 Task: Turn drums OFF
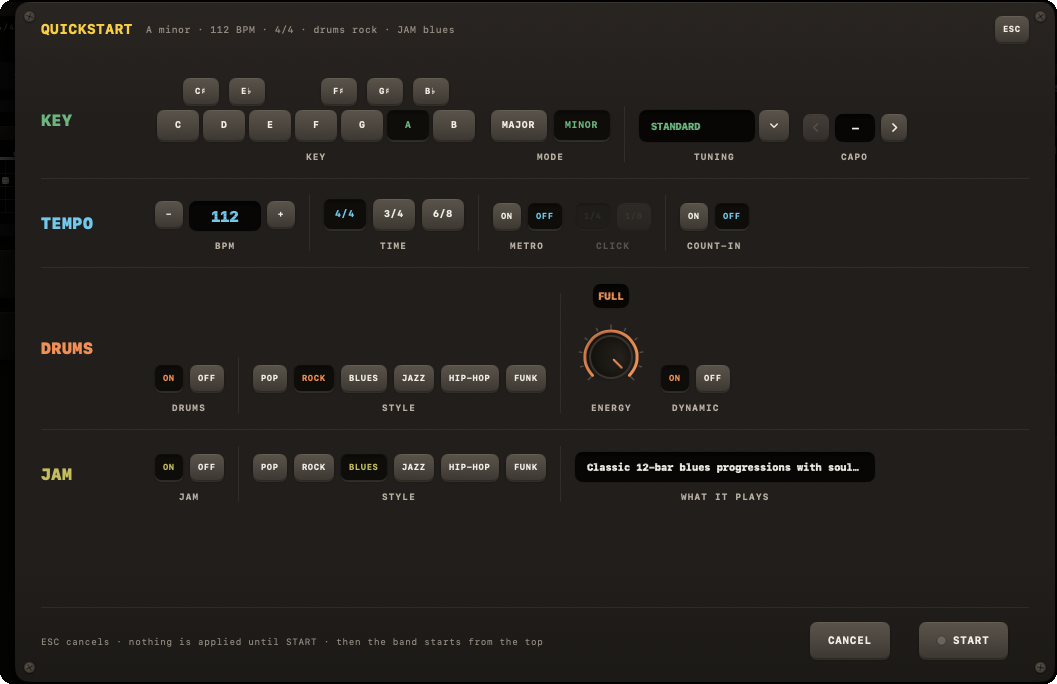(206, 378)
